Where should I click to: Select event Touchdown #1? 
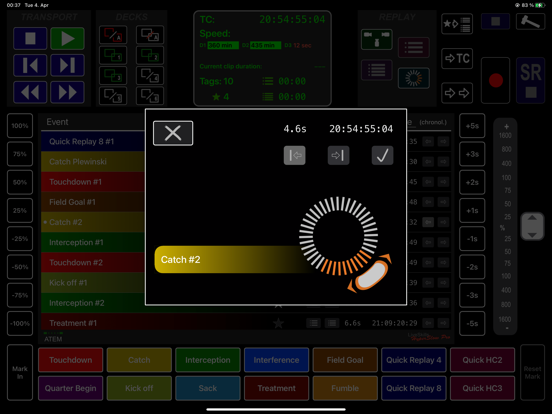click(93, 182)
